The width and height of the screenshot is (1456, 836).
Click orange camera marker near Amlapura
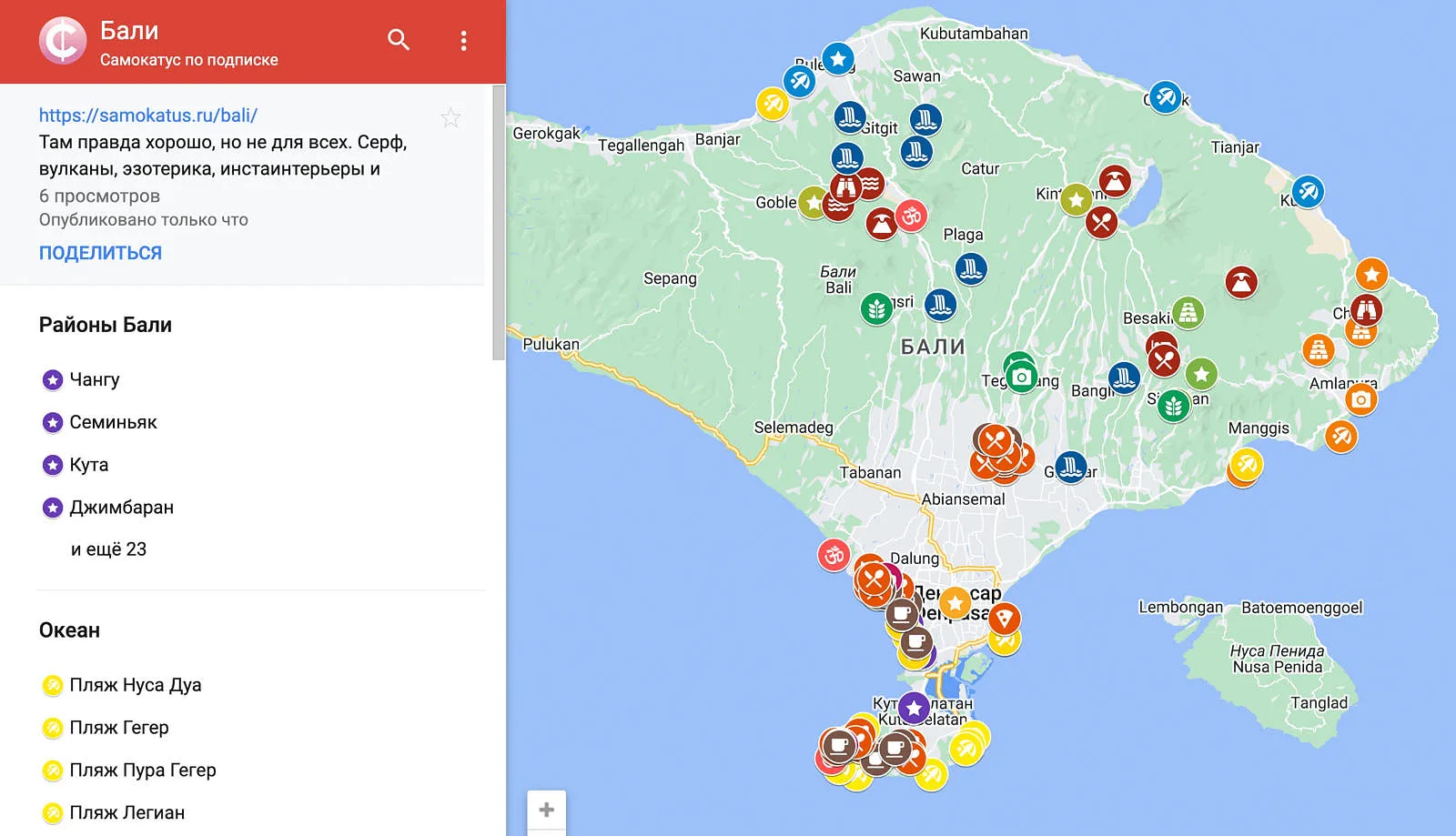coord(1360,399)
